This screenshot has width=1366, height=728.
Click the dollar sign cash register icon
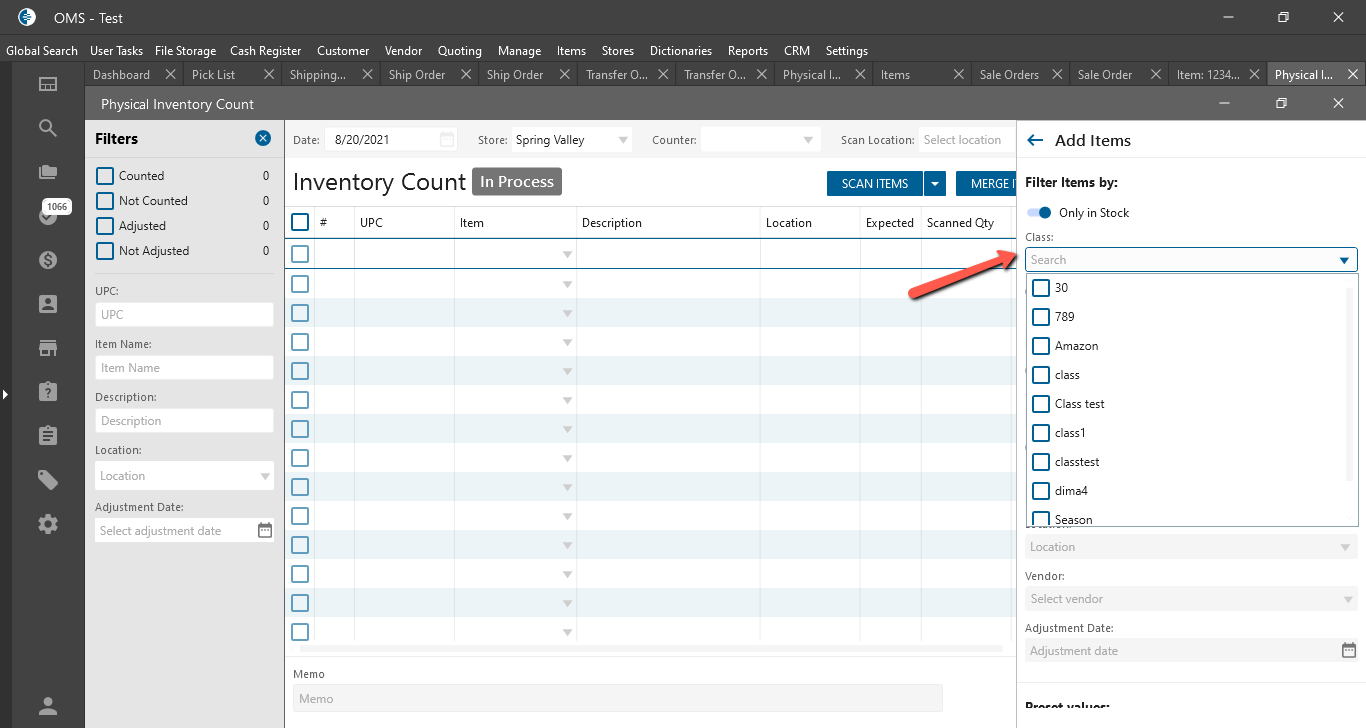pos(48,260)
